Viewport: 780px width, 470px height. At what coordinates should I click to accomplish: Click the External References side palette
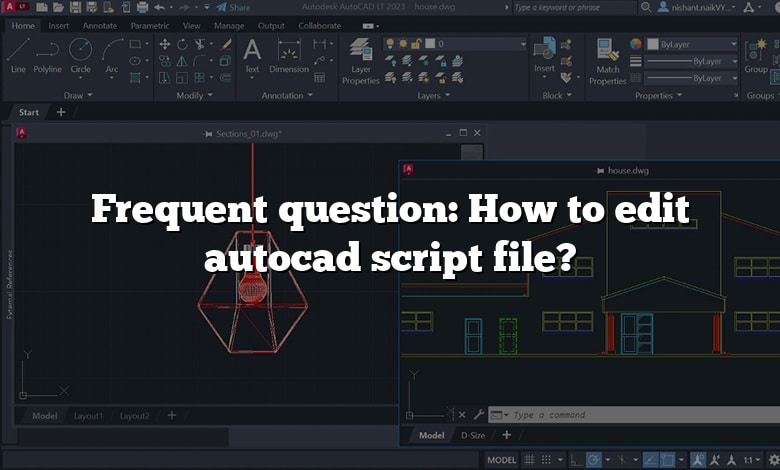pyautogui.click(x=9, y=284)
